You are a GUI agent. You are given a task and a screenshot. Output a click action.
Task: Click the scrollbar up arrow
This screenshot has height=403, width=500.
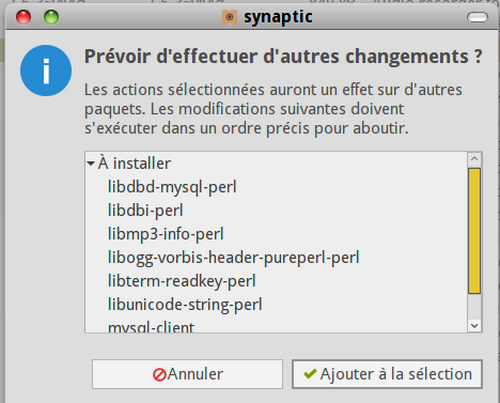pos(475,159)
